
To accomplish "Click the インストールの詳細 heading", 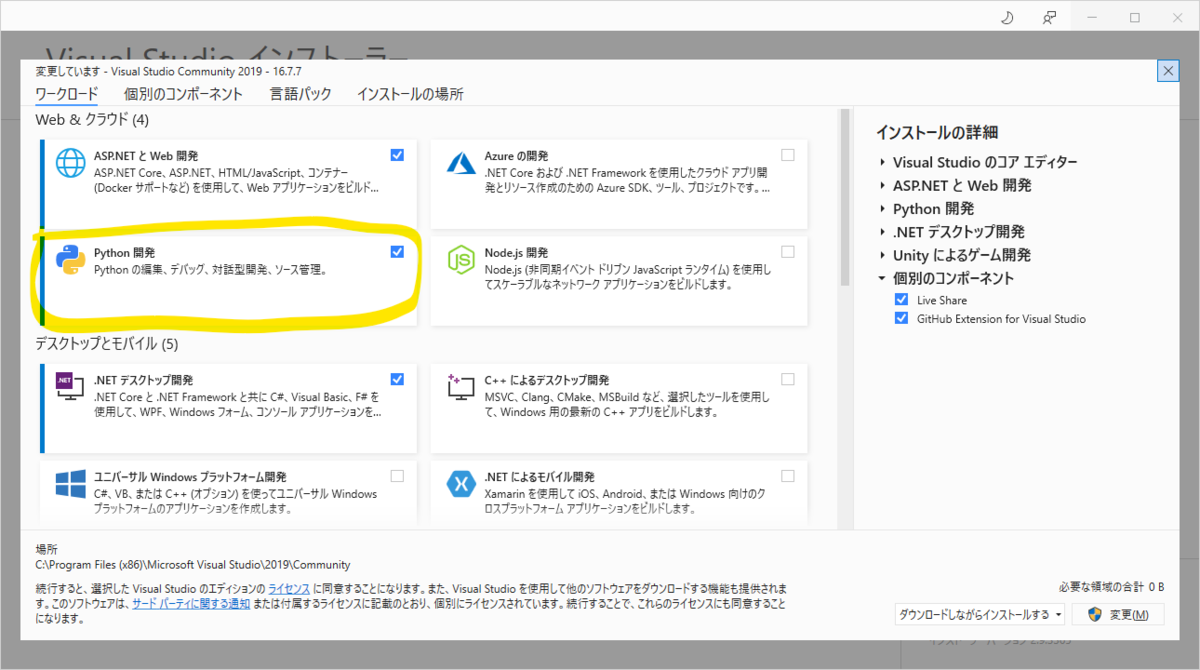I will click(x=937, y=132).
